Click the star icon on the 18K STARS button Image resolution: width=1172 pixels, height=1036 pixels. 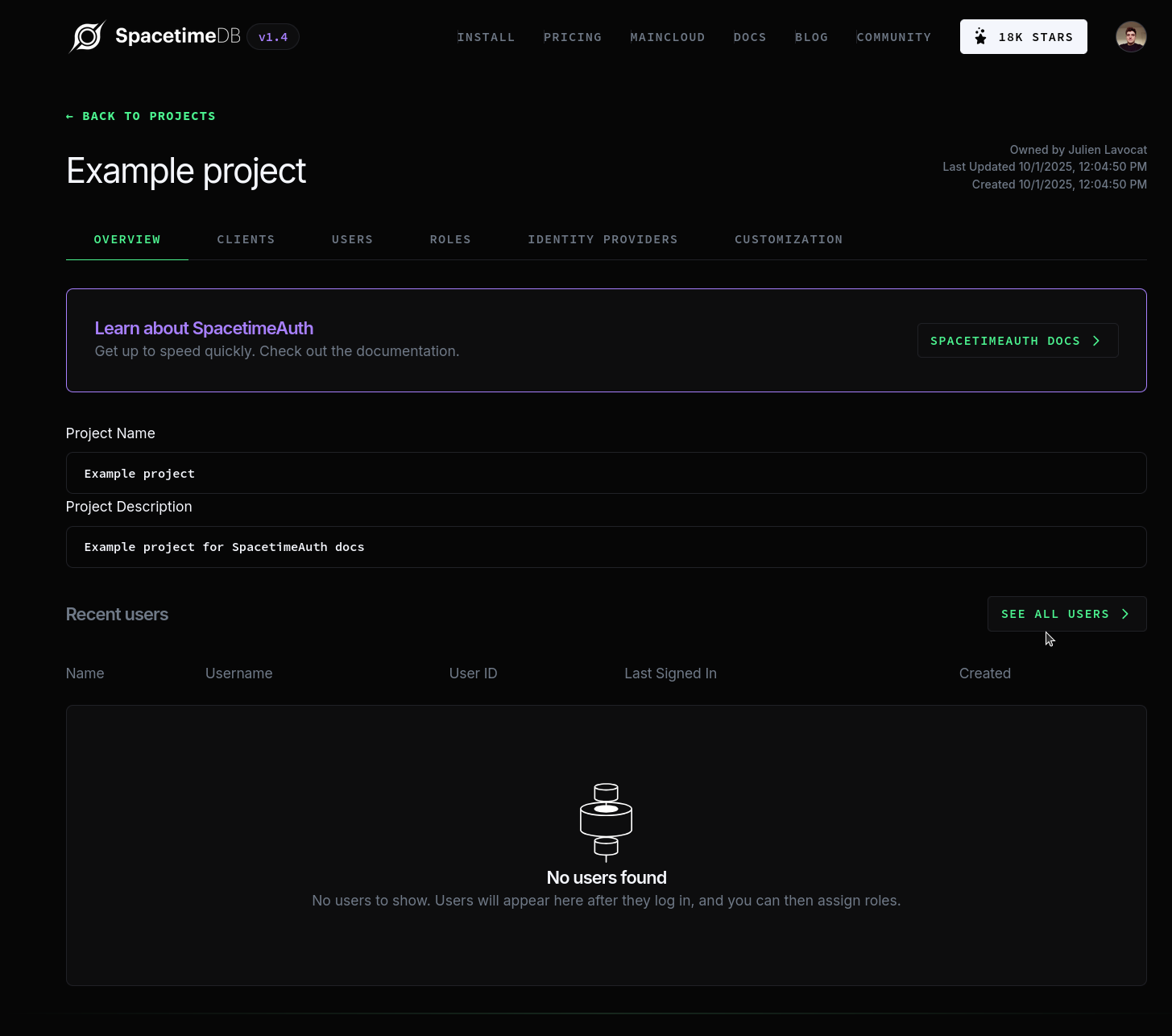coord(980,35)
